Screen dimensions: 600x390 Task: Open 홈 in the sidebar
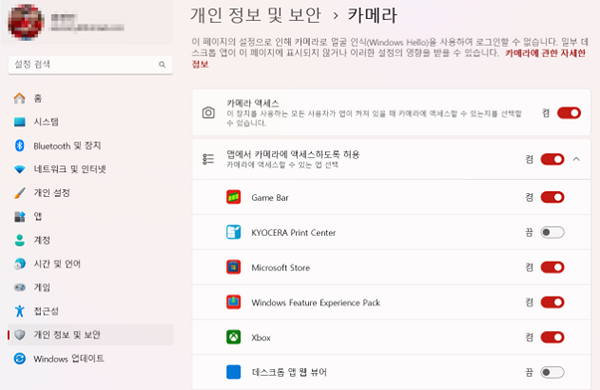click(x=90, y=98)
